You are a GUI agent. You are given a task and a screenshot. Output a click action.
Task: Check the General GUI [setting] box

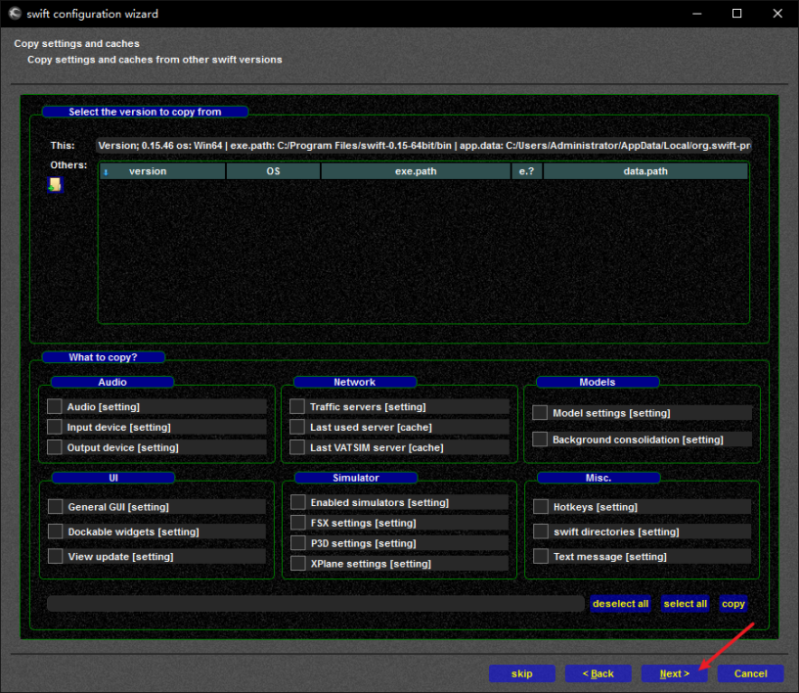point(55,507)
